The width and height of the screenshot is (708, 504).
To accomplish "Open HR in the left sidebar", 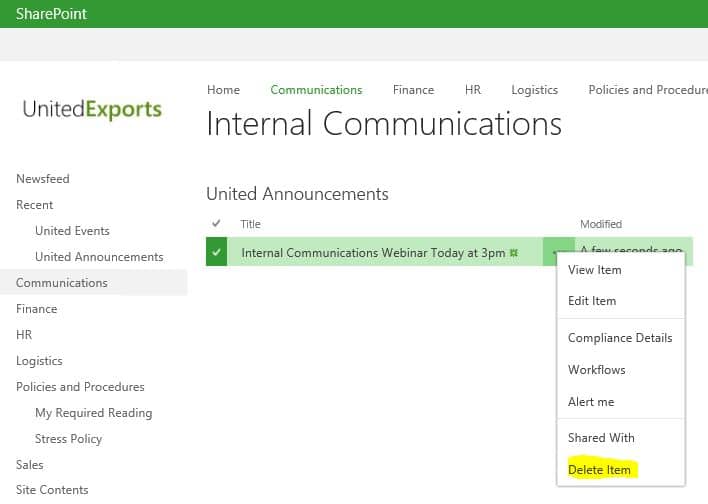I will point(24,335).
